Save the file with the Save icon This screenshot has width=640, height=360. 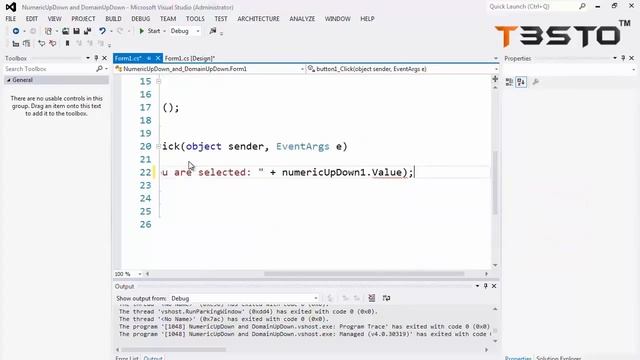pyautogui.click(x=76, y=31)
